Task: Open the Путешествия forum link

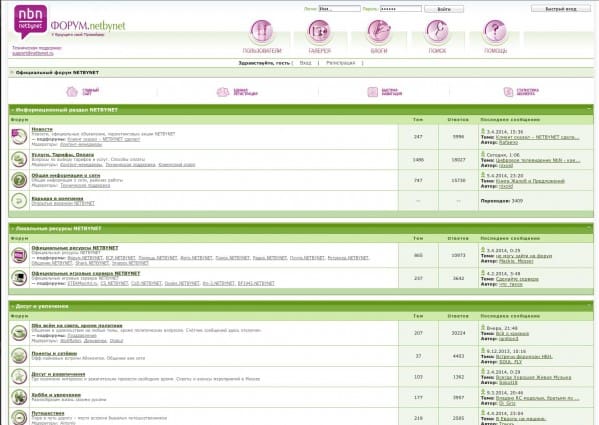Action: tap(48, 413)
